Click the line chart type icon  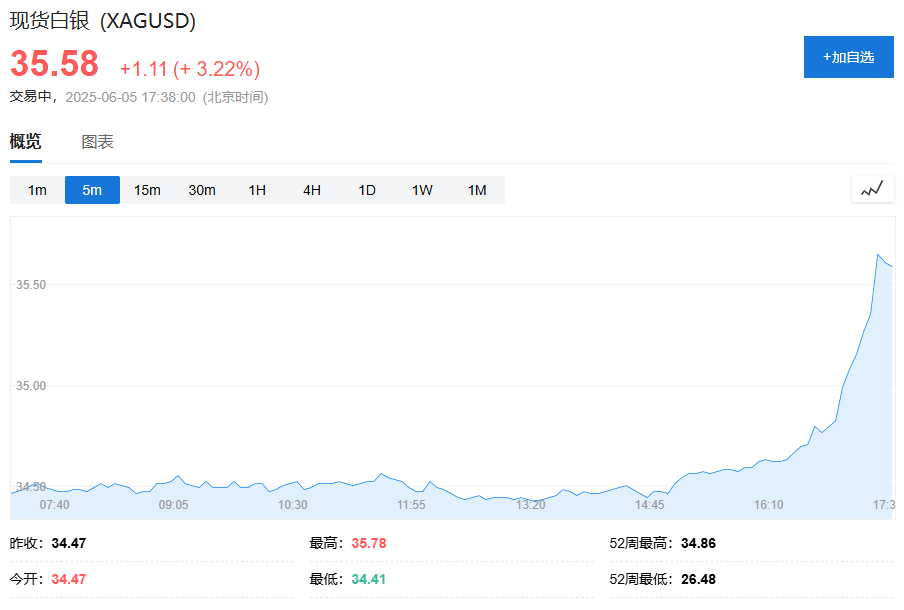point(872,190)
